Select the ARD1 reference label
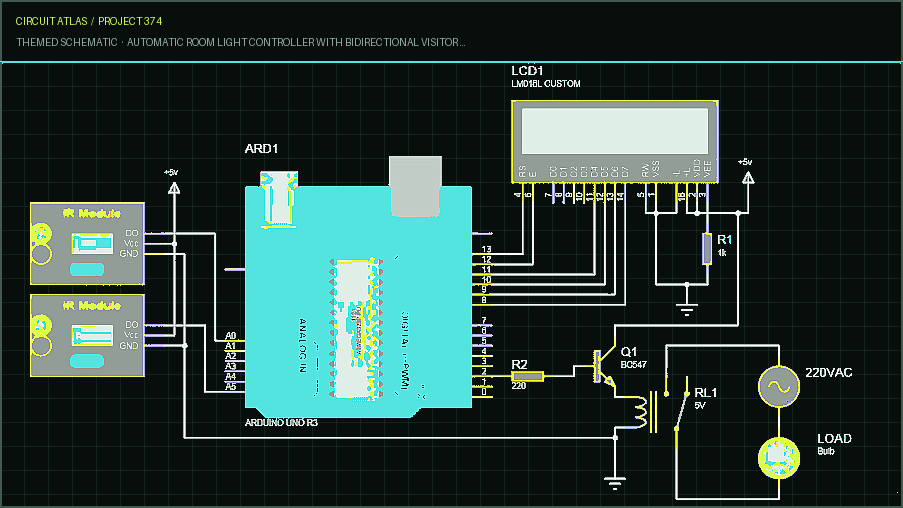The height and width of the screenshot is (508, 903). point(261,149)
